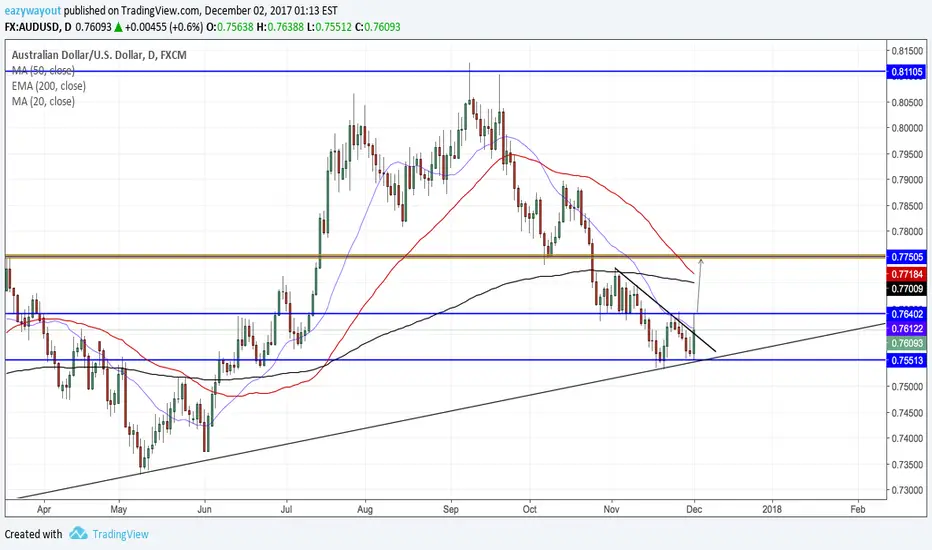Click the black 0.77009 EMA price tag
The width and height of the screenshot is (932, 550).
(906, 289)
